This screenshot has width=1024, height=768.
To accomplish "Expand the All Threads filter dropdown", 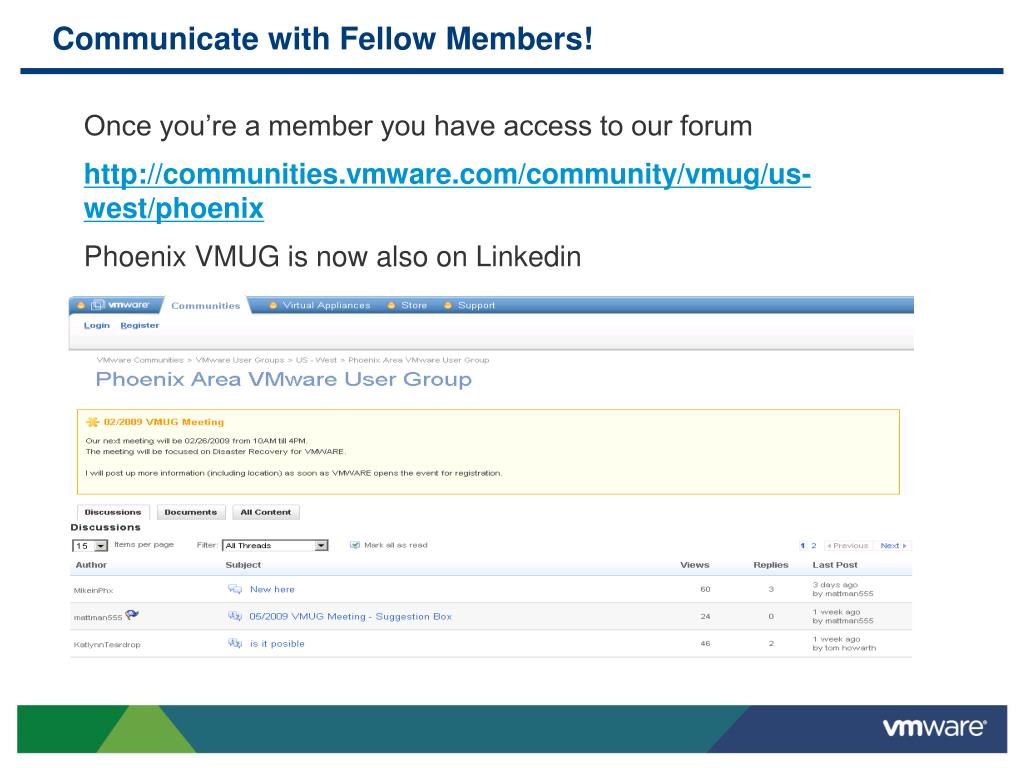I will click(275, 545).
